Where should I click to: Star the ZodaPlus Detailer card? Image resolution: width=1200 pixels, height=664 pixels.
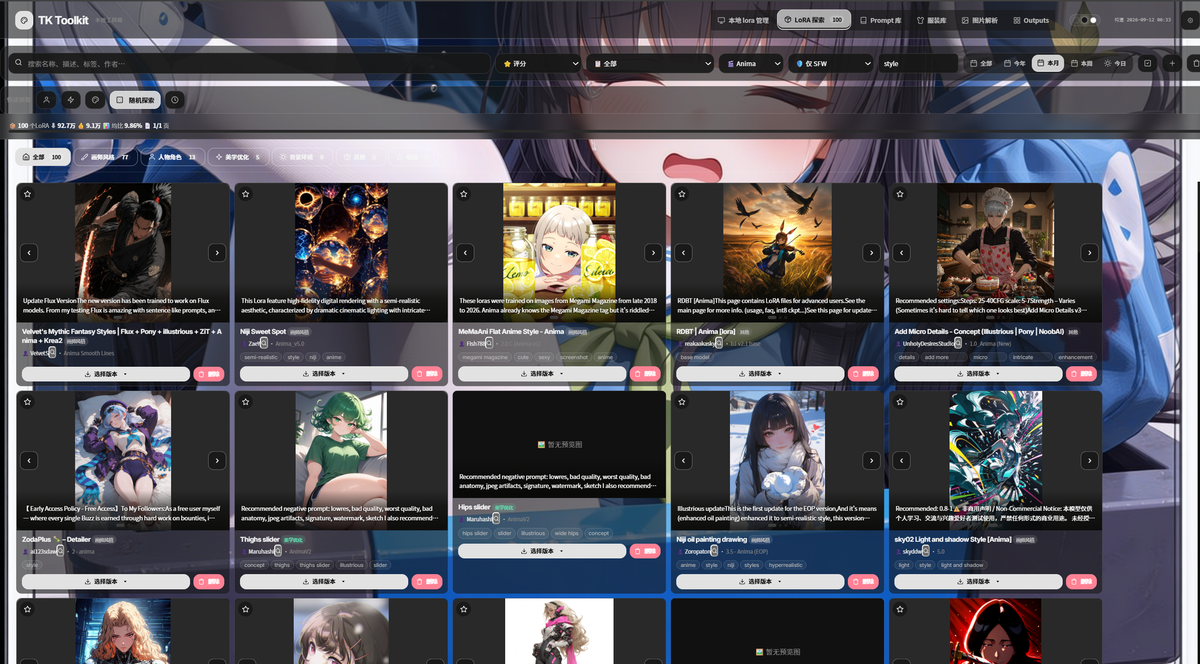click(x=28, y=402)
